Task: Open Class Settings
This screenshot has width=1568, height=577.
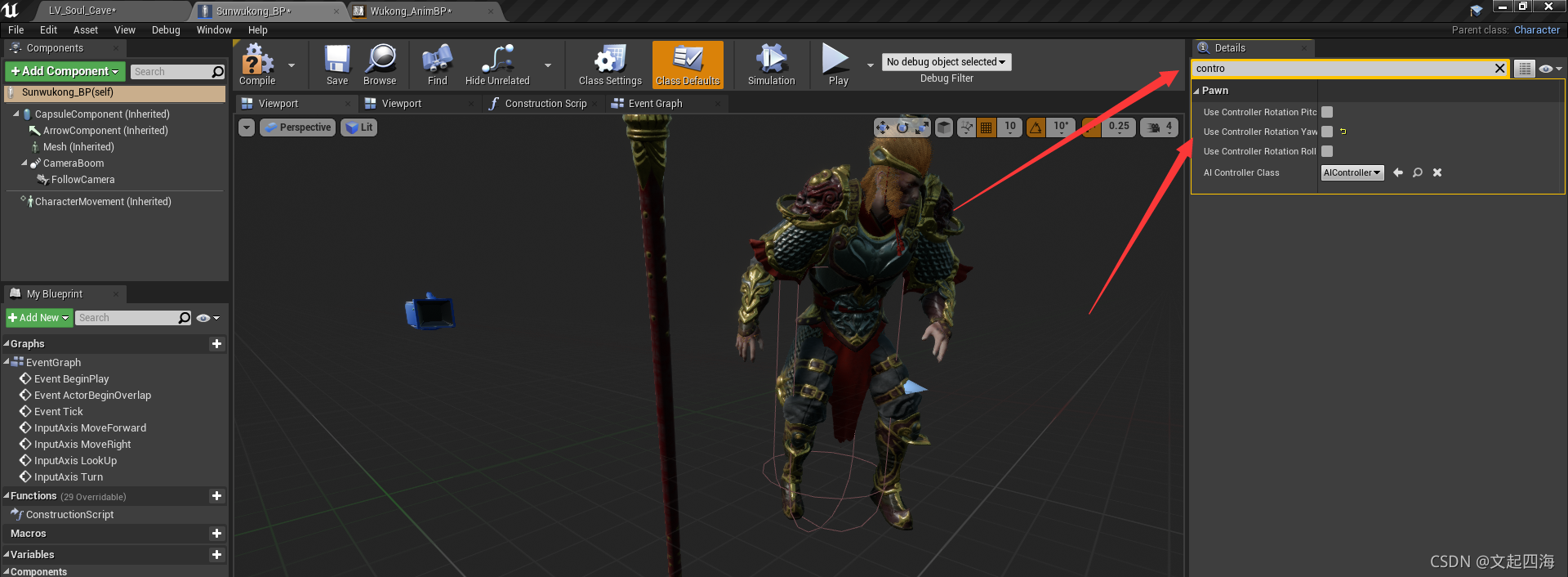Action: (x=610, y=65)
